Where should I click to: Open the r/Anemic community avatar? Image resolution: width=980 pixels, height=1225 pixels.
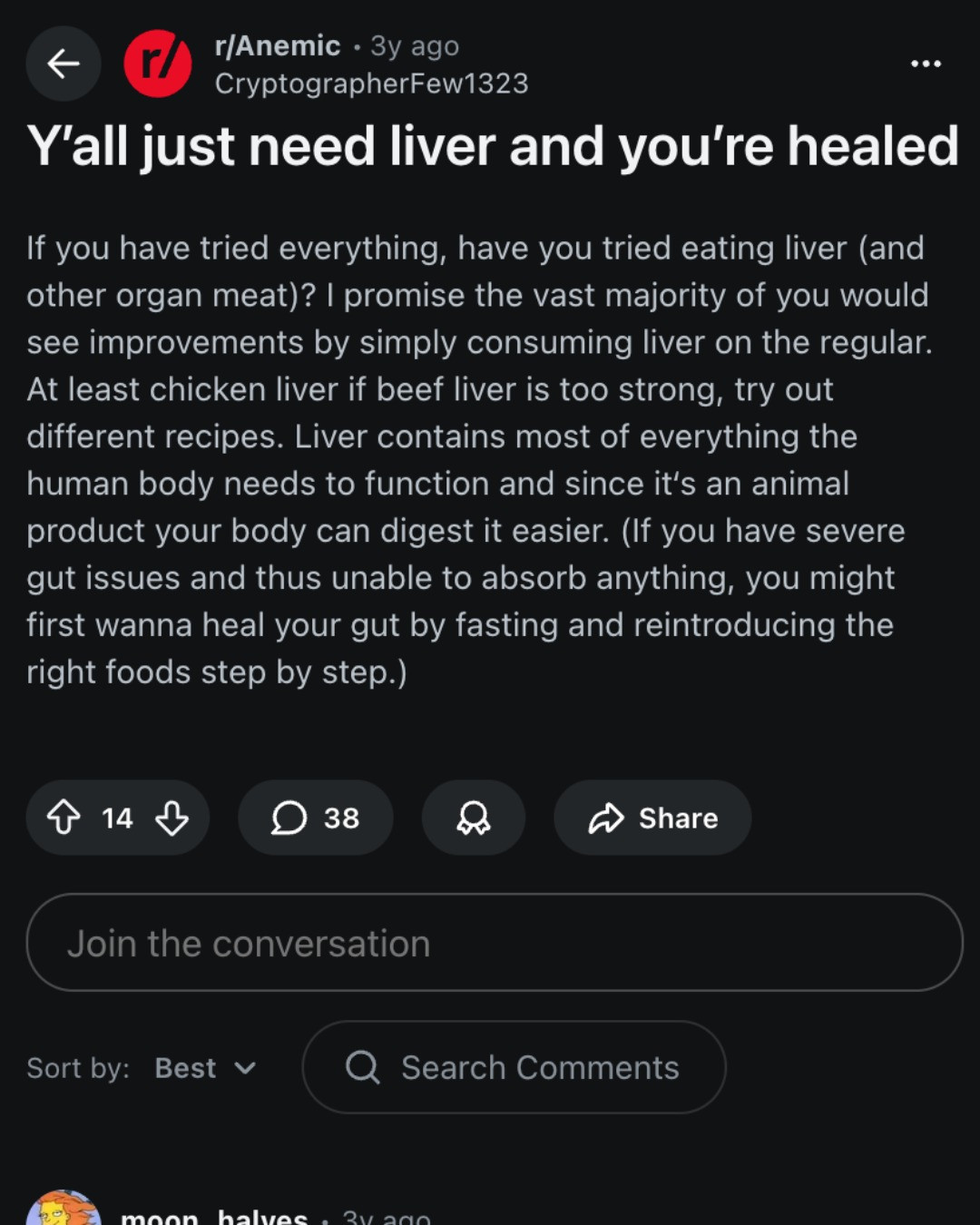tap(158, 64)
